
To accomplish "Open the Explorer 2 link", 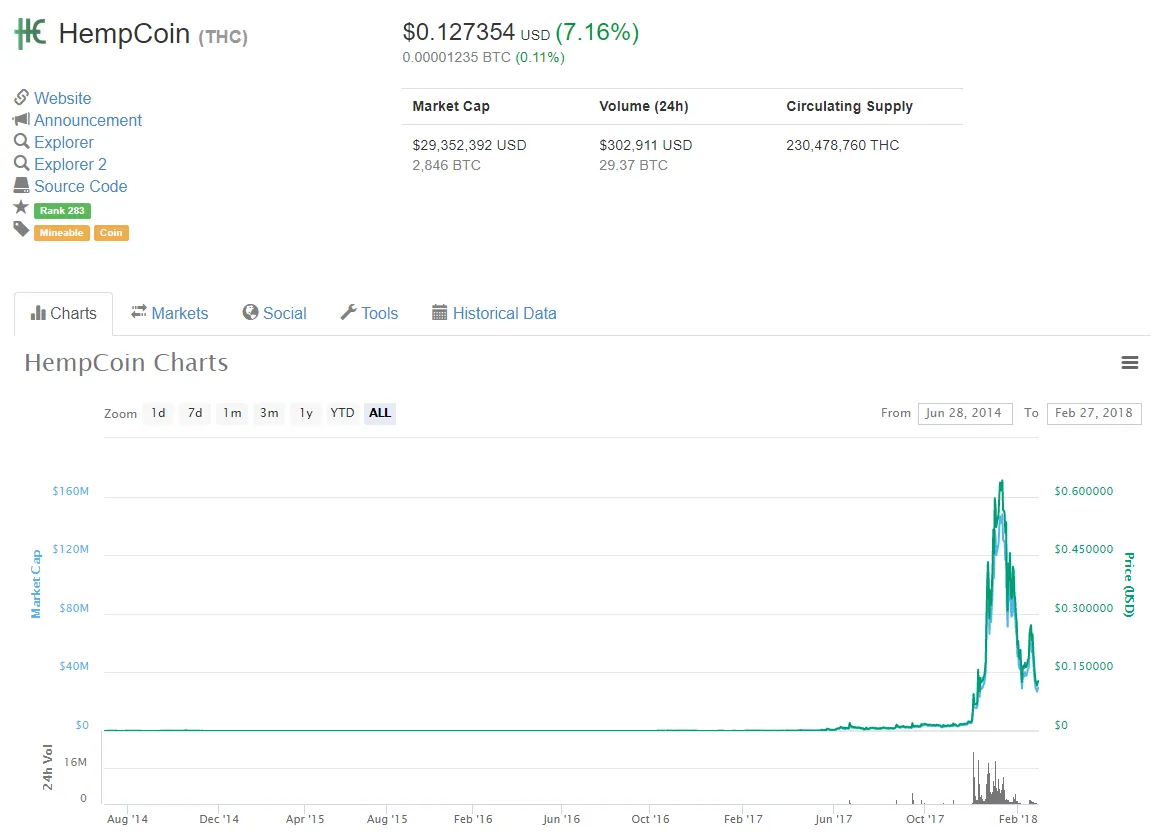I will (70, 164).
